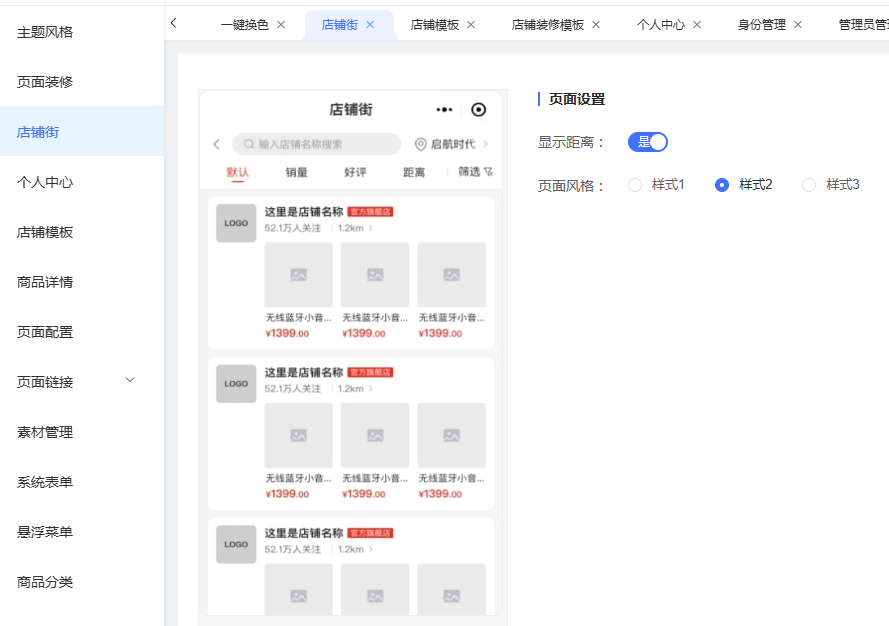Select 店铺街 in the sidebar
The image size is (889, 626).
(82, 132)
